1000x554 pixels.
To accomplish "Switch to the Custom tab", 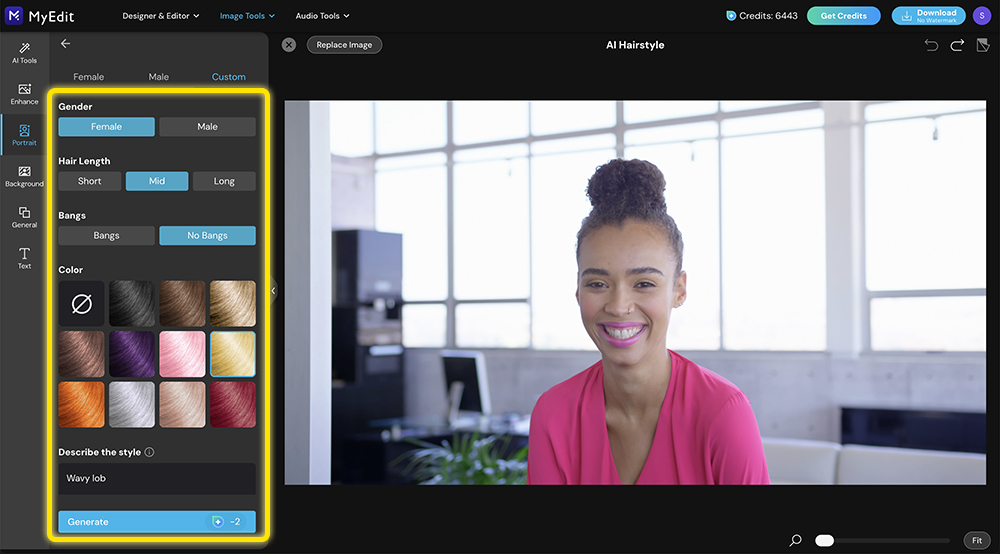I will point(228,77).
